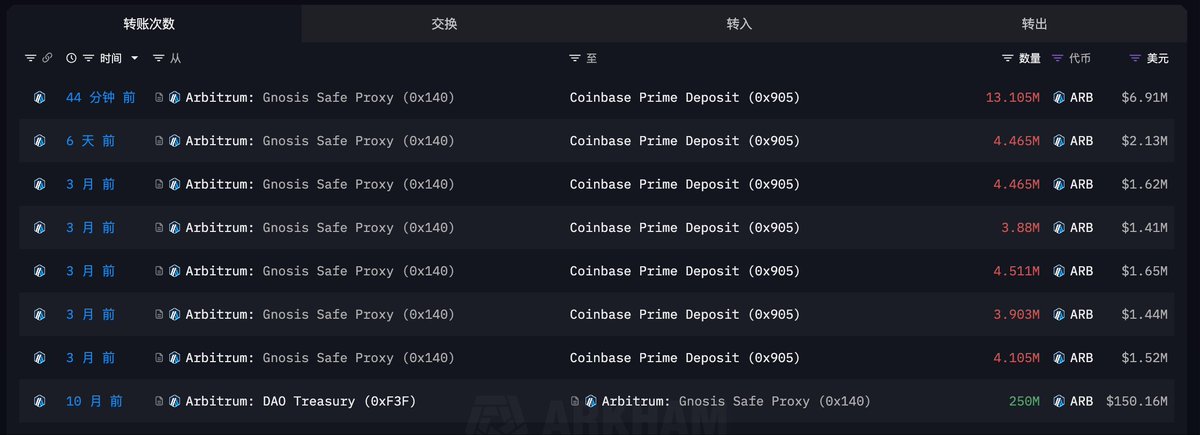Open Arbitrum DAO Treasury (0xF3F) address

point(301,401)
